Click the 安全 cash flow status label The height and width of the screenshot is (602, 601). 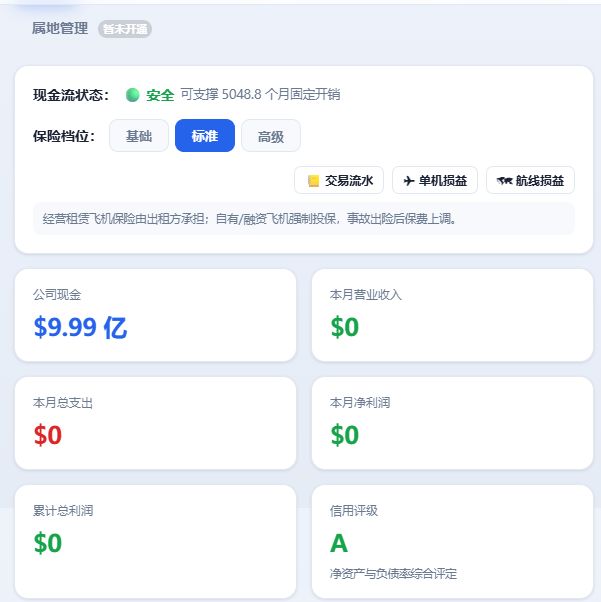click(160, 95)
